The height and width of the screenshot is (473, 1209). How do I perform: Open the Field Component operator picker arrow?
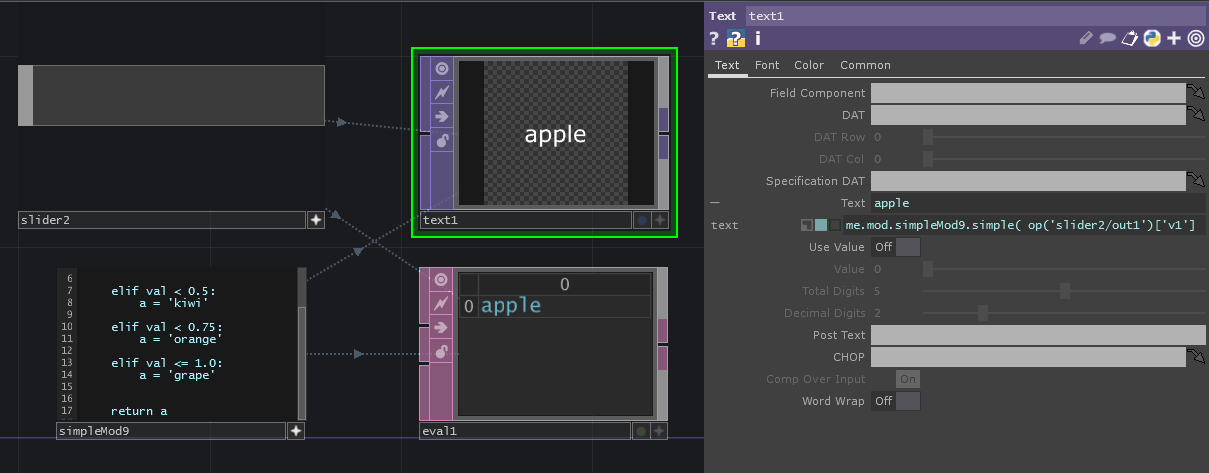(1195, 93)
